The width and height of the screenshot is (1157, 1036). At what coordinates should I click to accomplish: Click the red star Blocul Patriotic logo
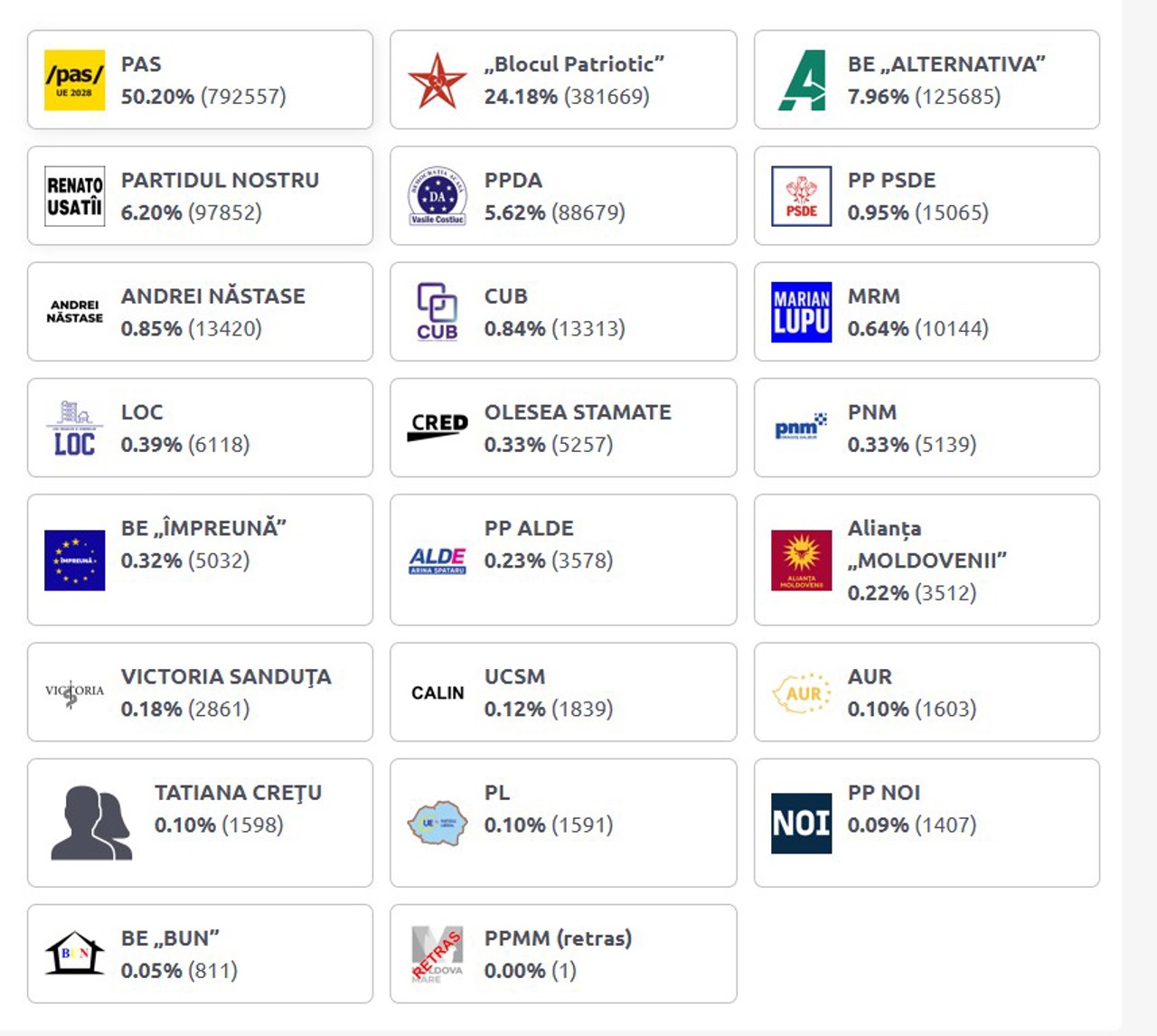coord(437,80)
